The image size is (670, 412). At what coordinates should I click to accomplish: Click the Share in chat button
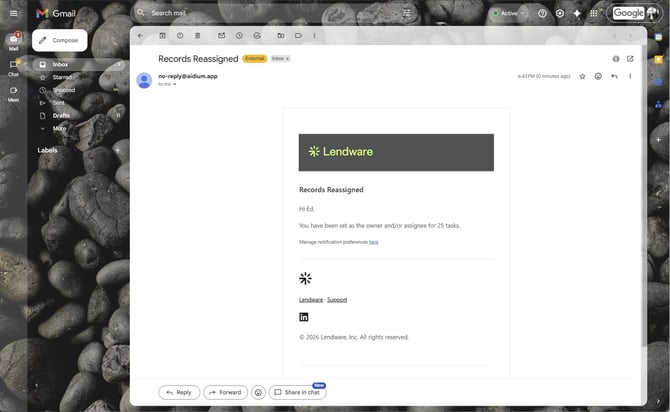[297, 392]
